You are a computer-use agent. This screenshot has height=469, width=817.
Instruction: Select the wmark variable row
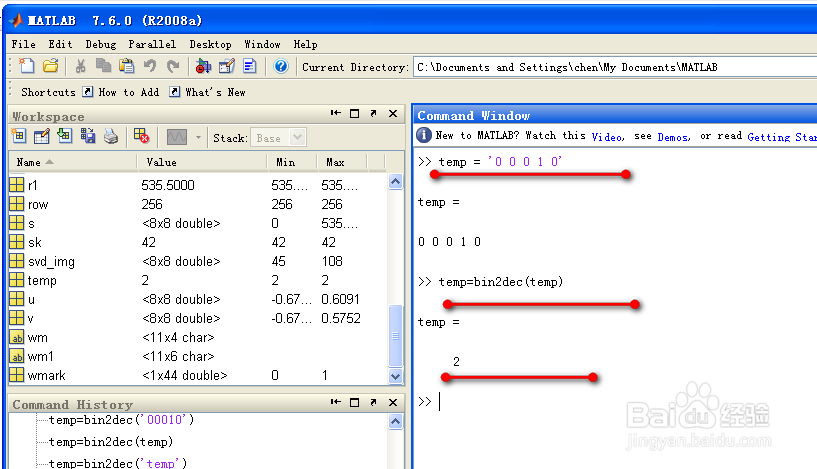click(198, 375)
